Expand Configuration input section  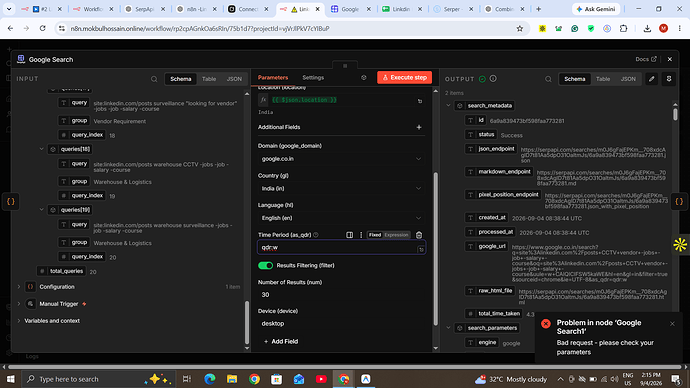tap(19, 287)
